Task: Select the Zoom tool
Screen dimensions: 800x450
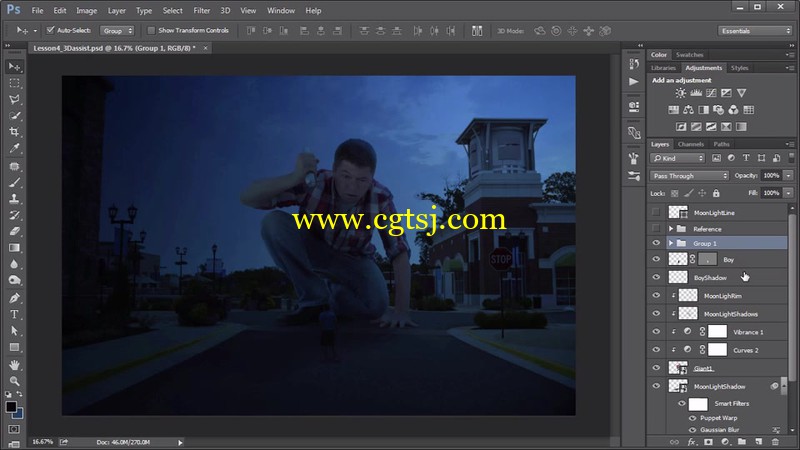Action: click(14, 381)
